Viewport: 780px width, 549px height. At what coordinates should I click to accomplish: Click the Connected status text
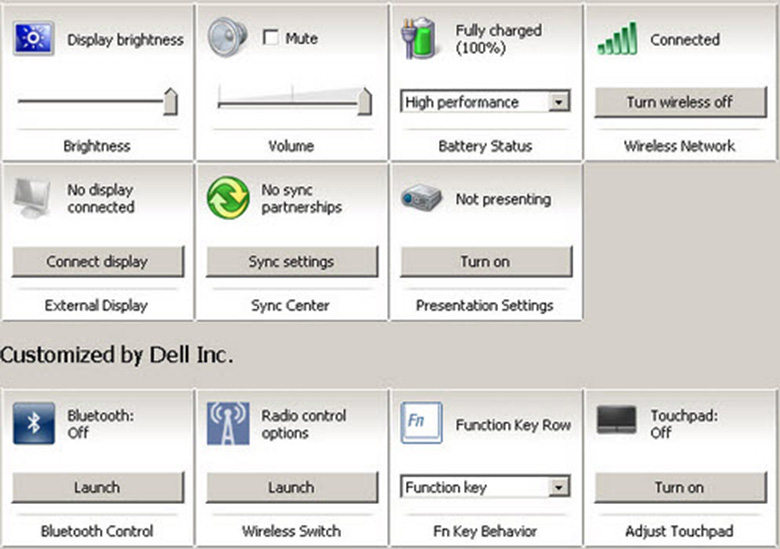(685, 39)
